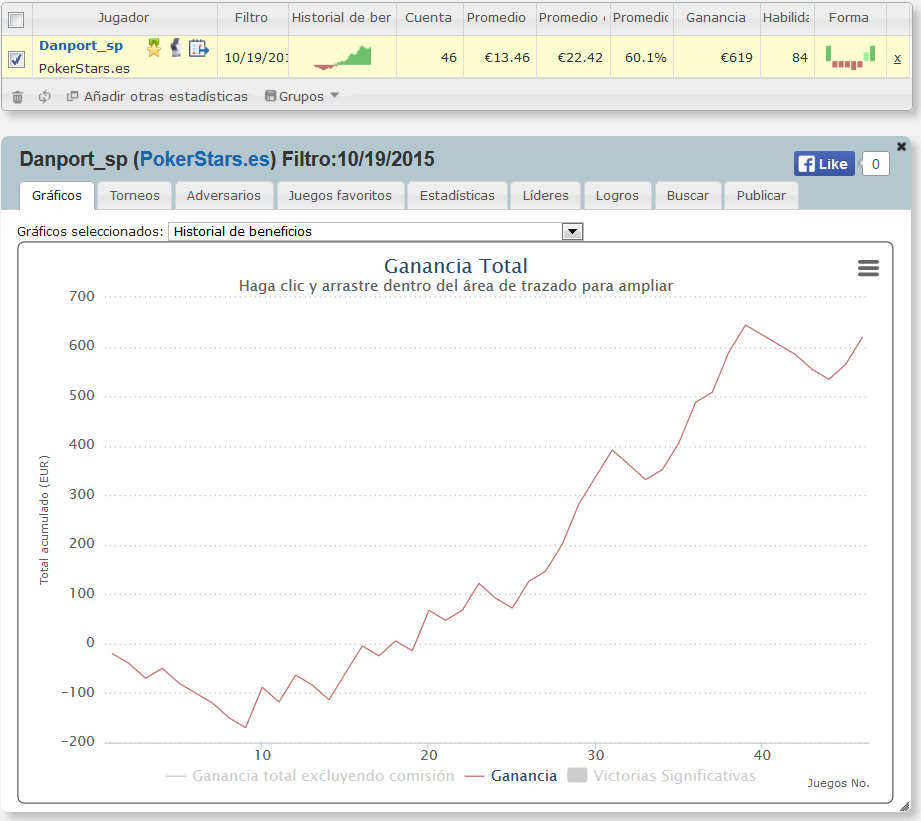
Task: Switch to the Publicar tab
Action: coord(761,196)
